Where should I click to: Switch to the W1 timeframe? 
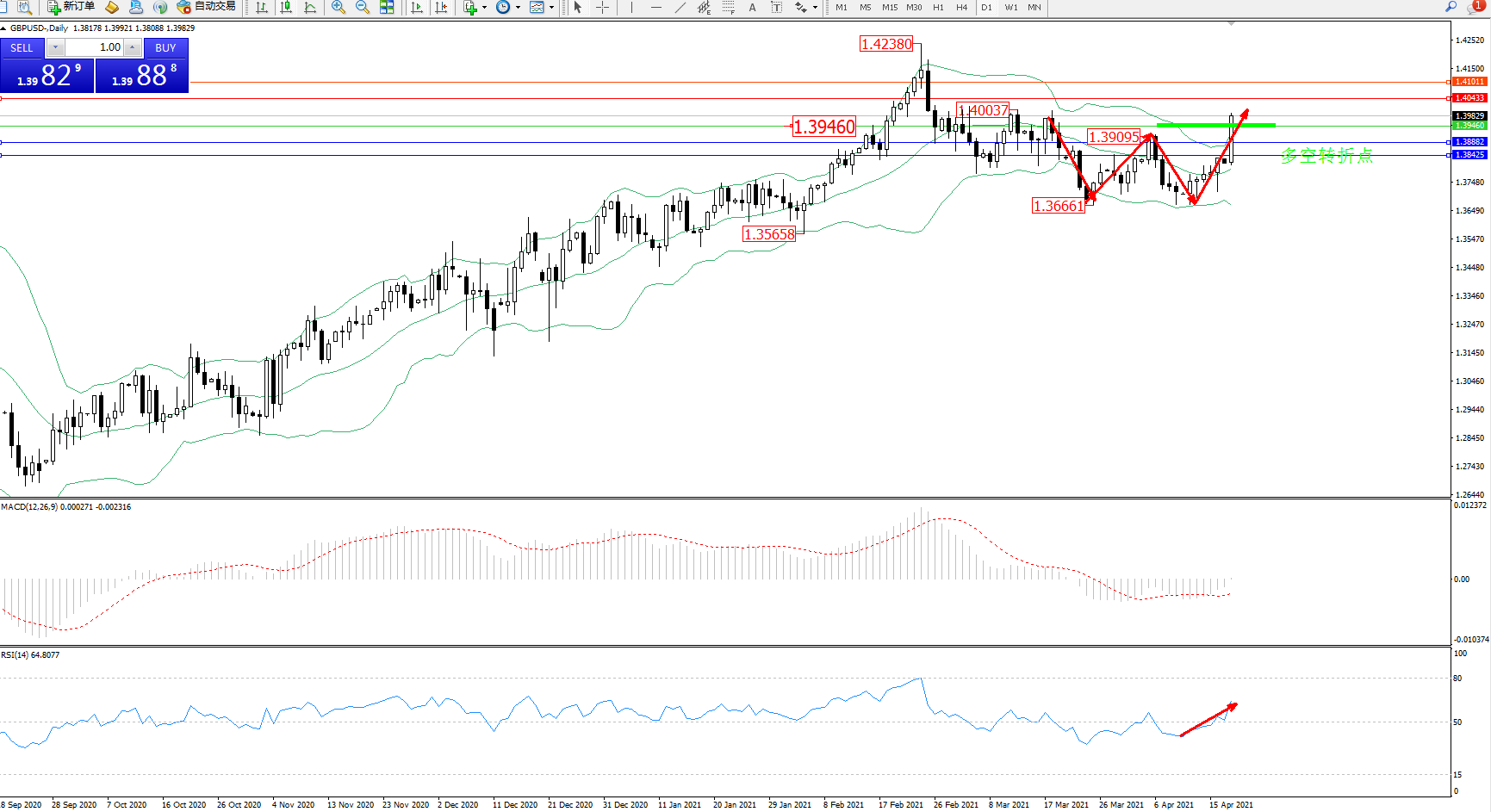tap(1010, 7)
